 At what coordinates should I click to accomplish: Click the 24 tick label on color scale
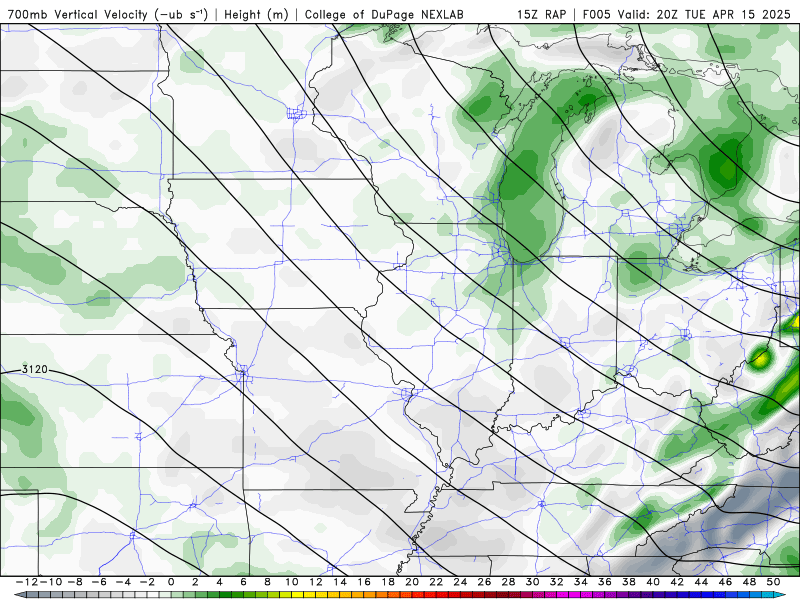click(460, 582)
